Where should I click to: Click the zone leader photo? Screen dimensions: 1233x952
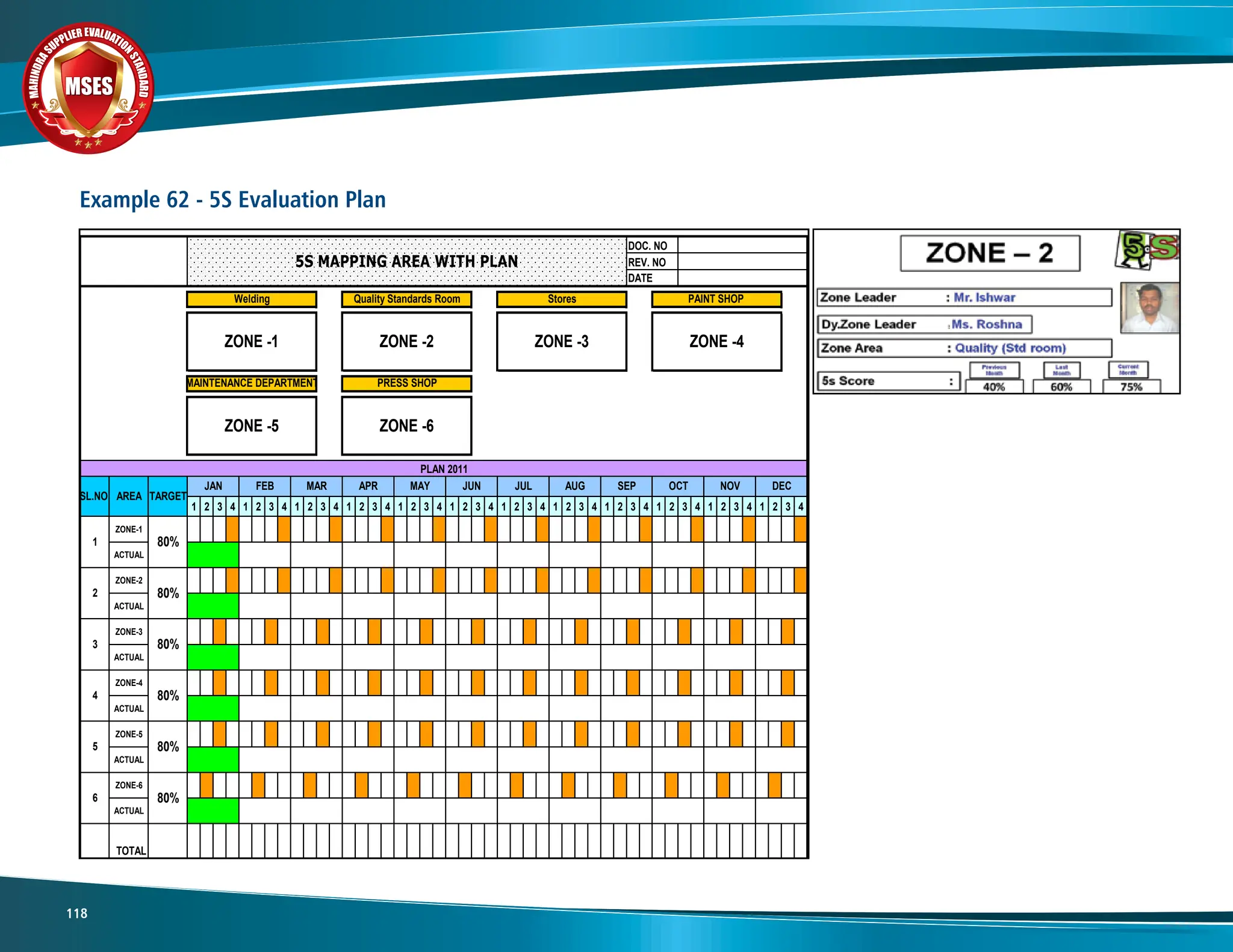pyautogui.click(x=1149, y=308)
